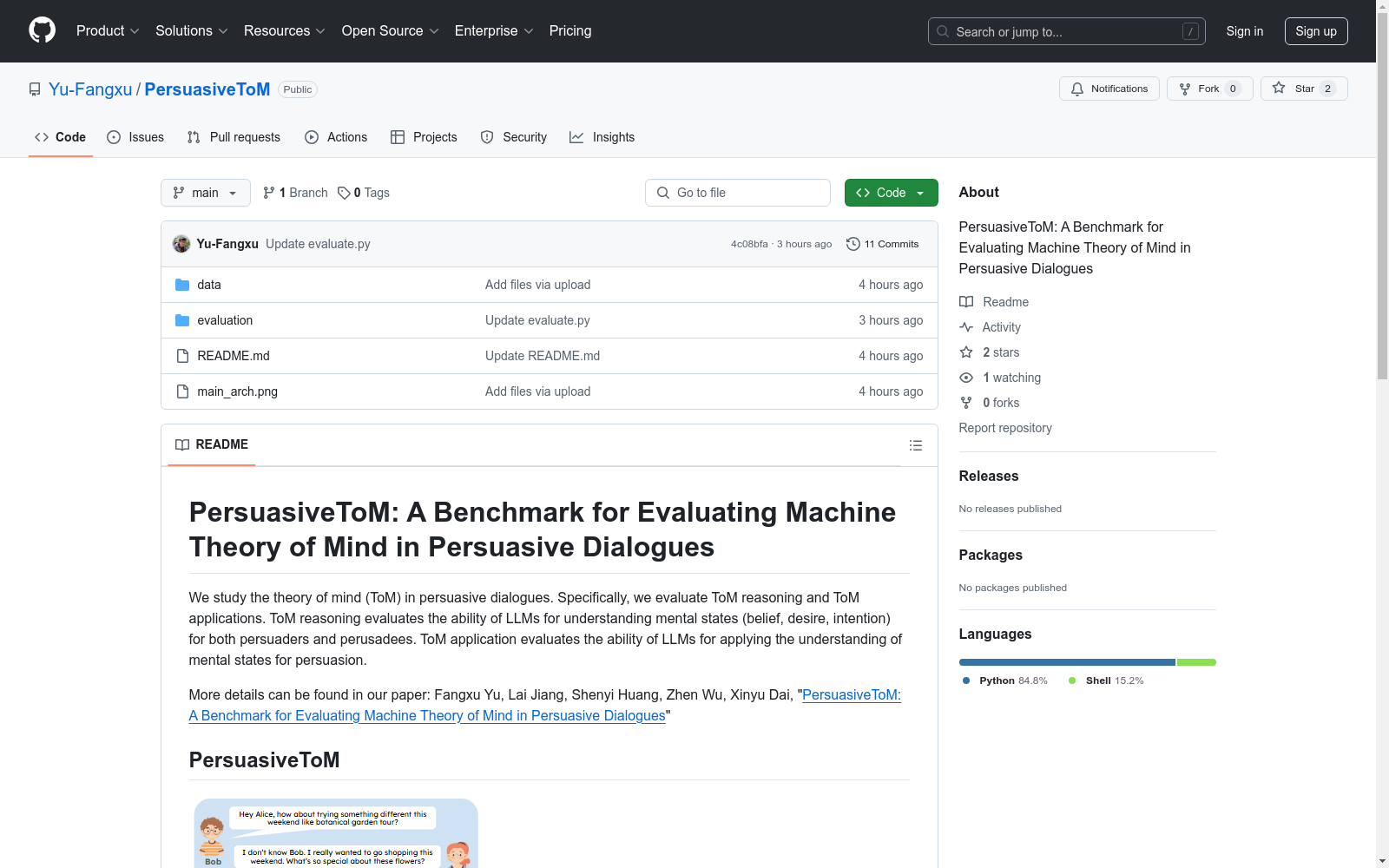Click the Sign up button

[x=1316, y=31]
